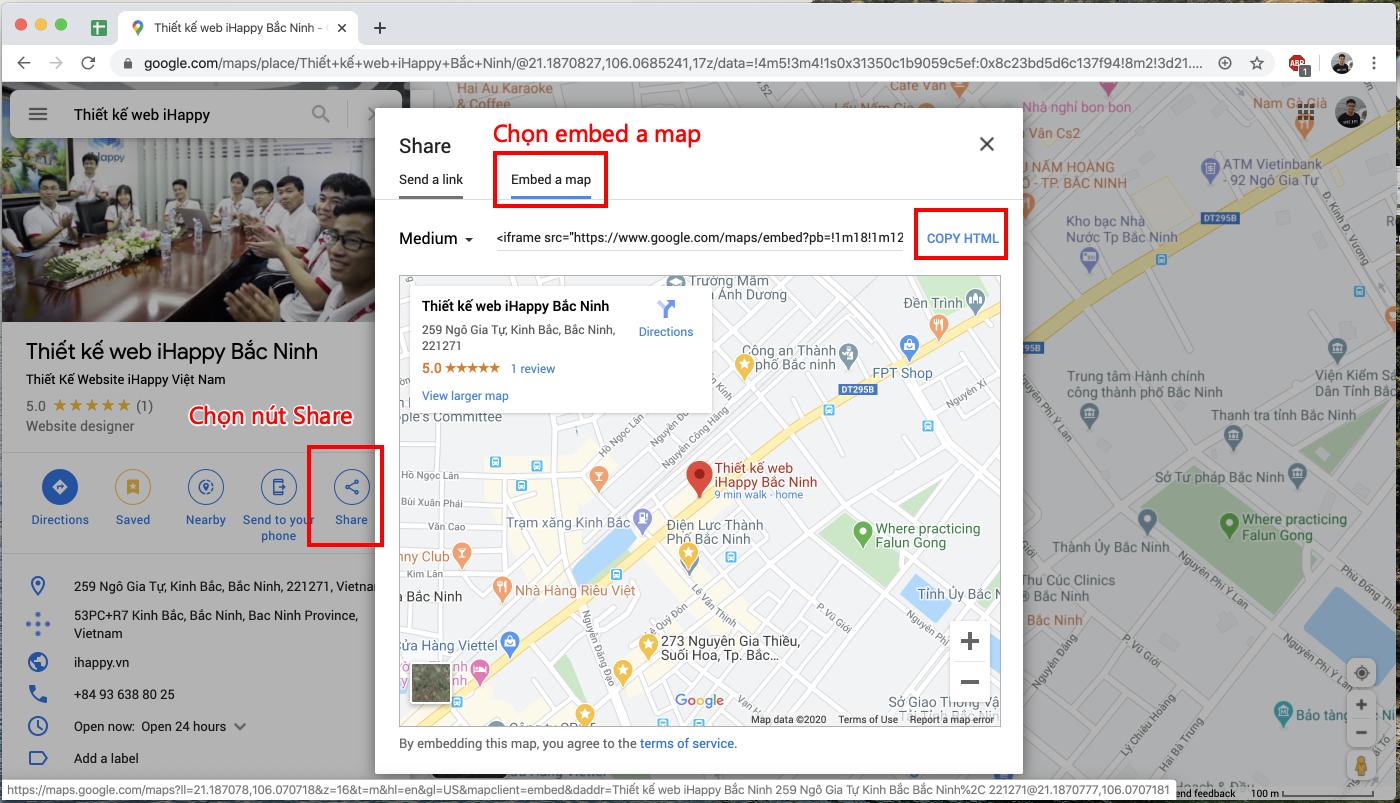Click the satellite thumbnail in the map preview
The image size is (1400, 803).
point(431,682)
